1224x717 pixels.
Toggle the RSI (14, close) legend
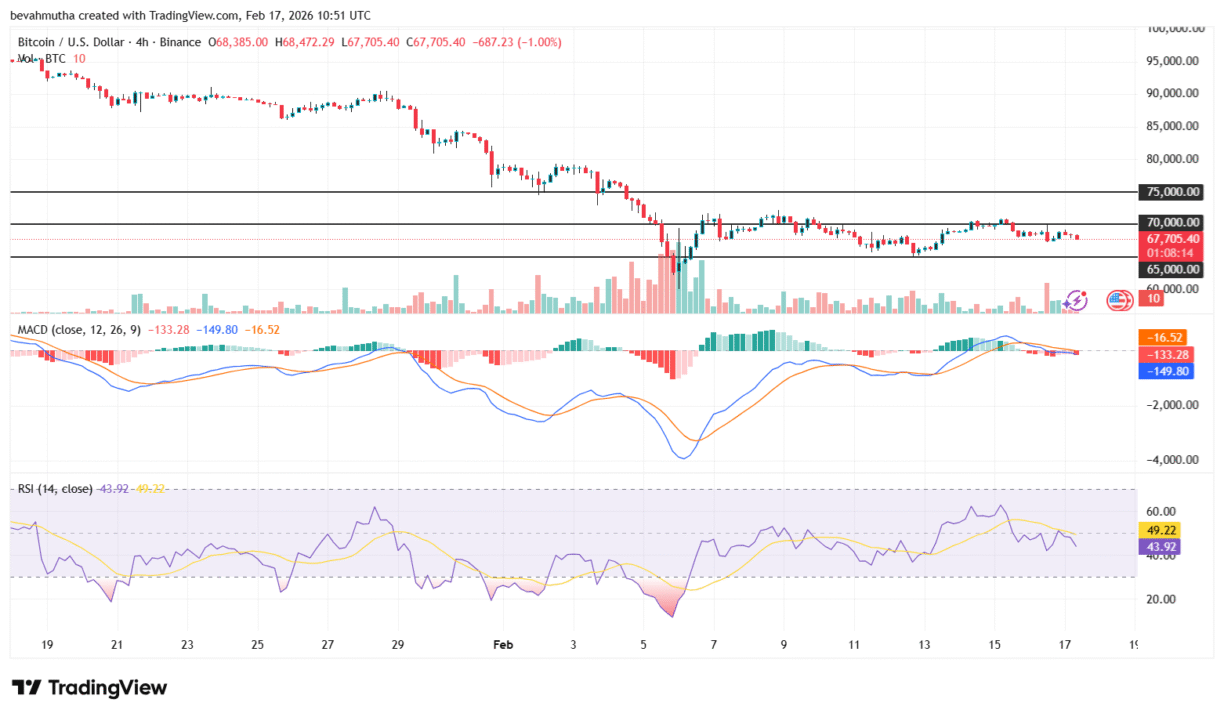pyautogui.click(x=50, y=489)
